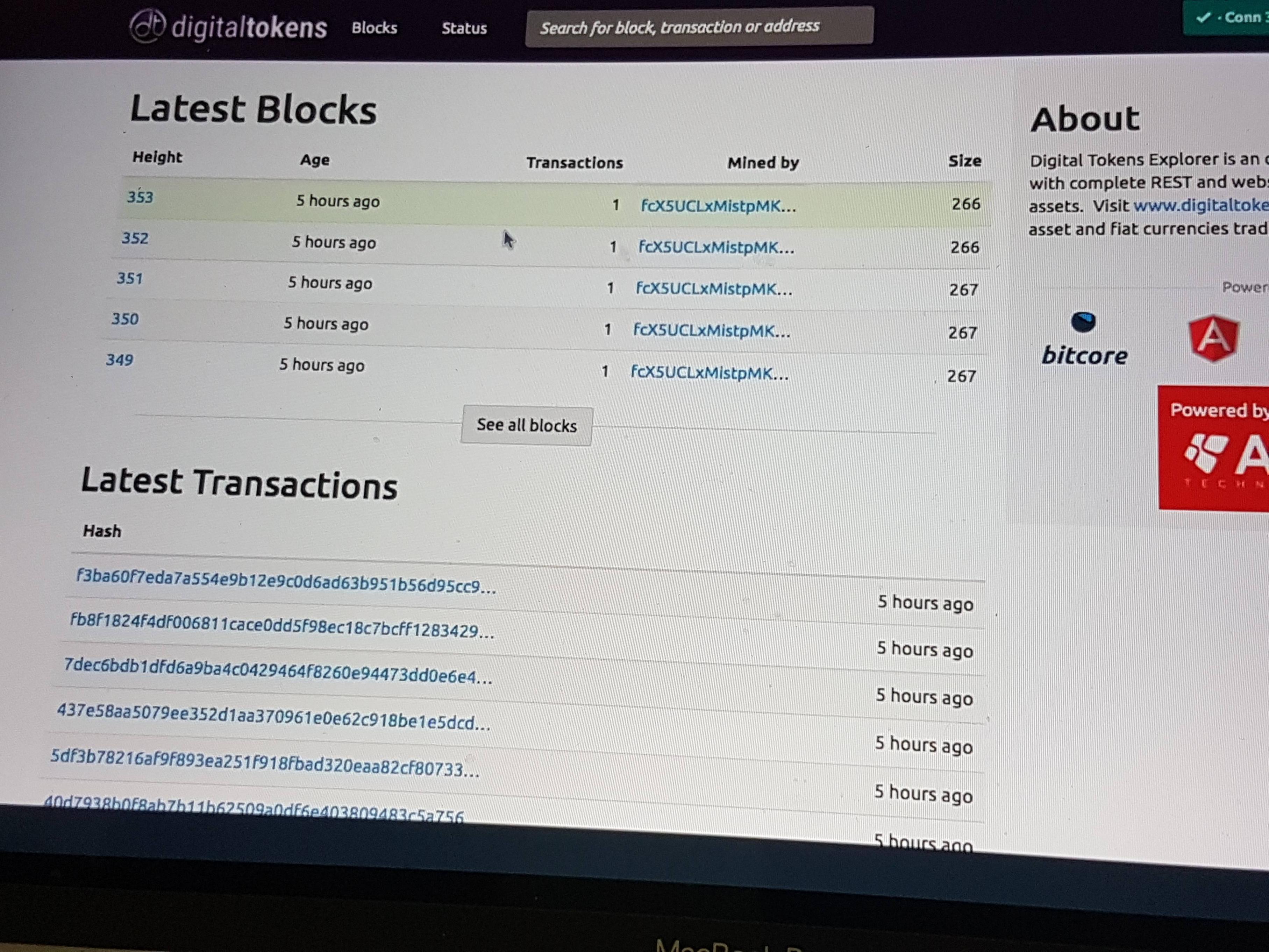Open miner address in block 350 row
Viewport: 1269px width, 952px height.
(x=711, y=331)
